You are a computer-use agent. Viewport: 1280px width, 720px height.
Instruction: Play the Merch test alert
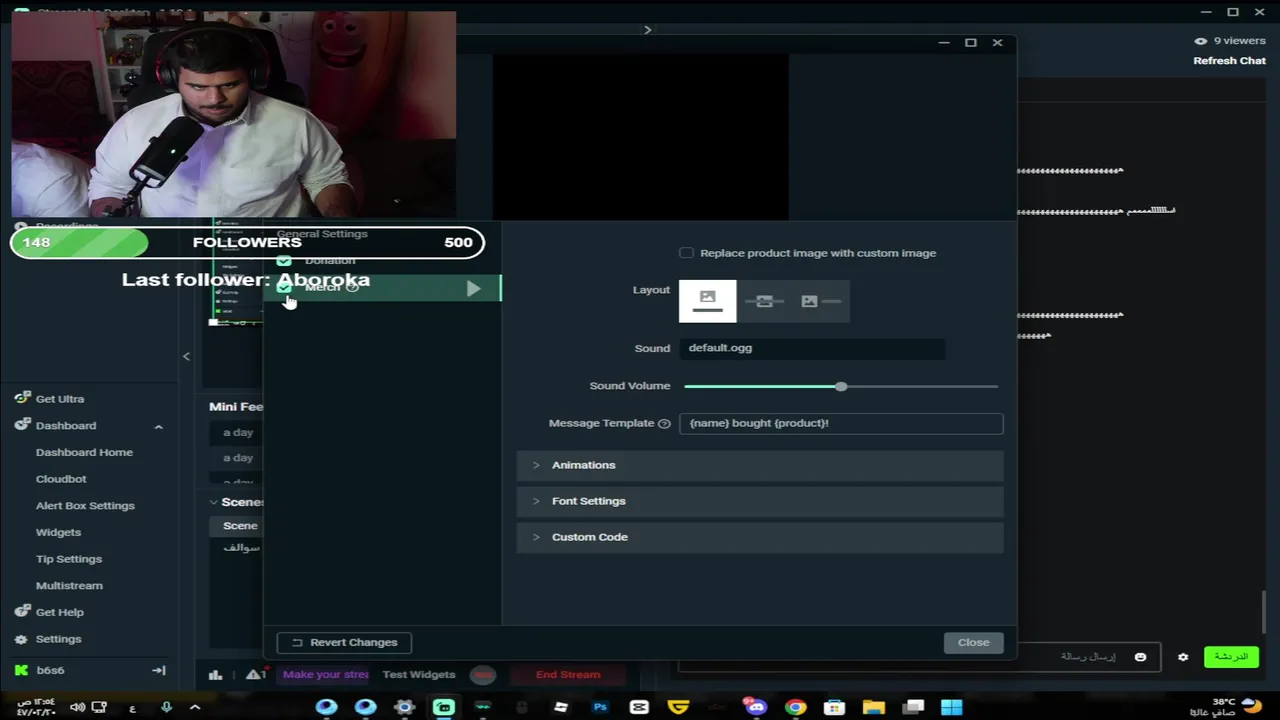(x=473, y=289)
